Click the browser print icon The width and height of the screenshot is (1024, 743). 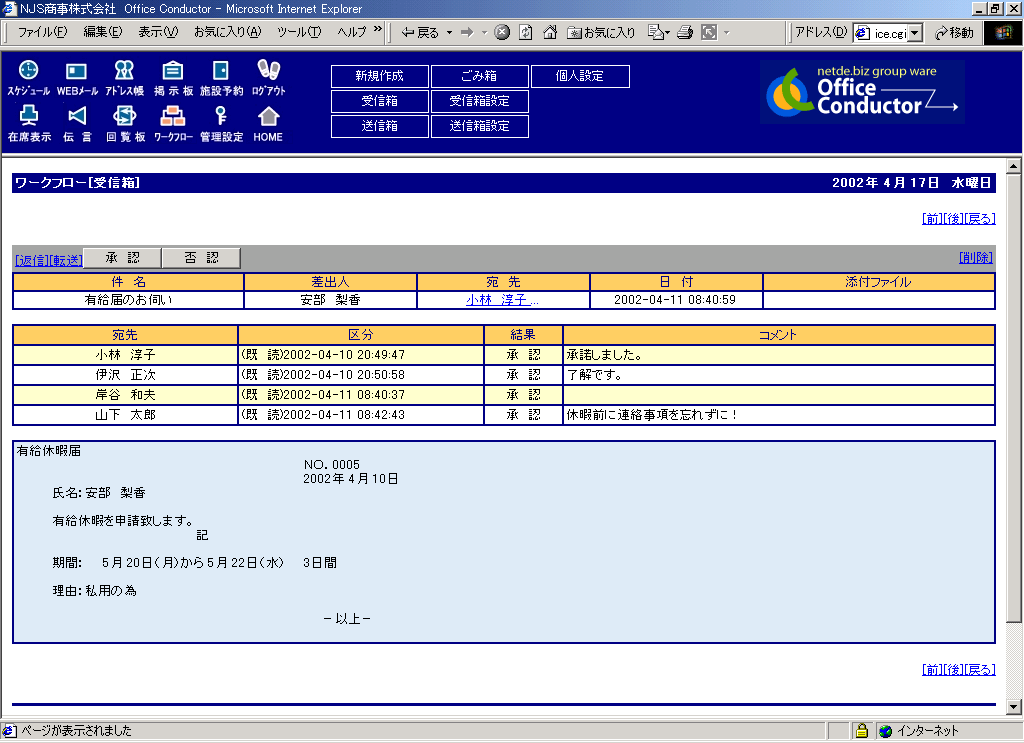(x=684, y=33)
